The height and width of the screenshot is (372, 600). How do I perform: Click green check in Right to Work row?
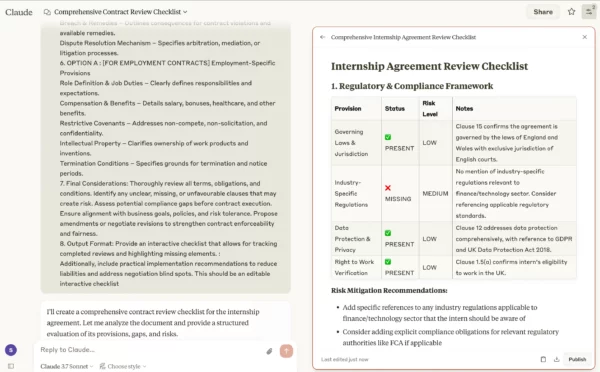click(x=388, y=262)
